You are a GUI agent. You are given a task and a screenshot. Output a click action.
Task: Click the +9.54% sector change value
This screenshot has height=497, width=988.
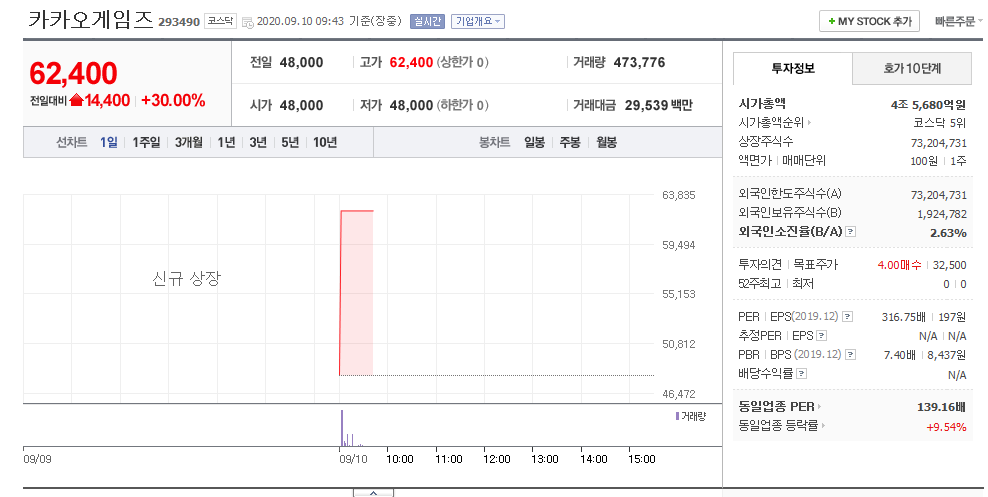click(x=946, y=427)
